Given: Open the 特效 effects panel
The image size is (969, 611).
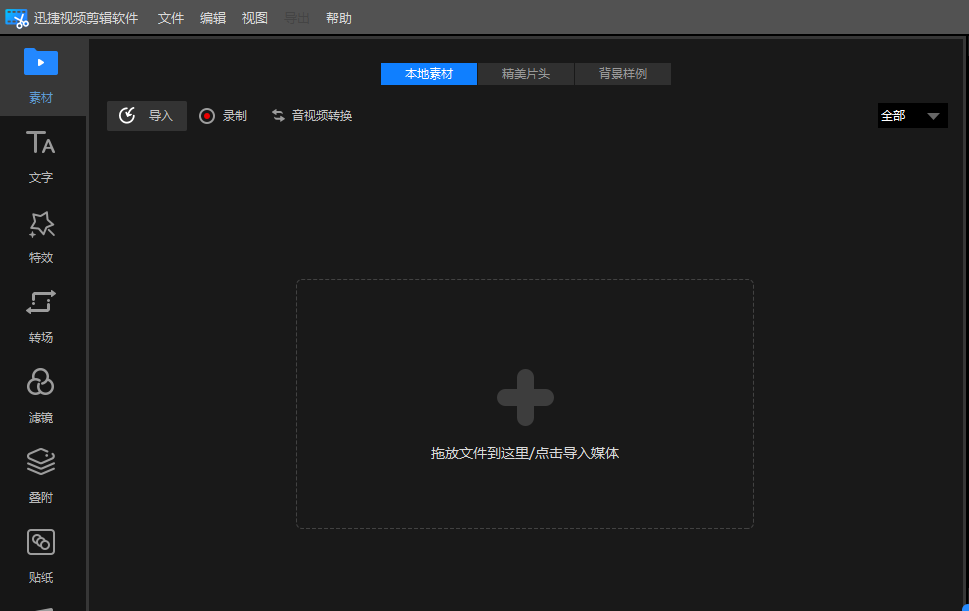Looking at the screenshot, I should pyautogui.click(x=41, y=237).
